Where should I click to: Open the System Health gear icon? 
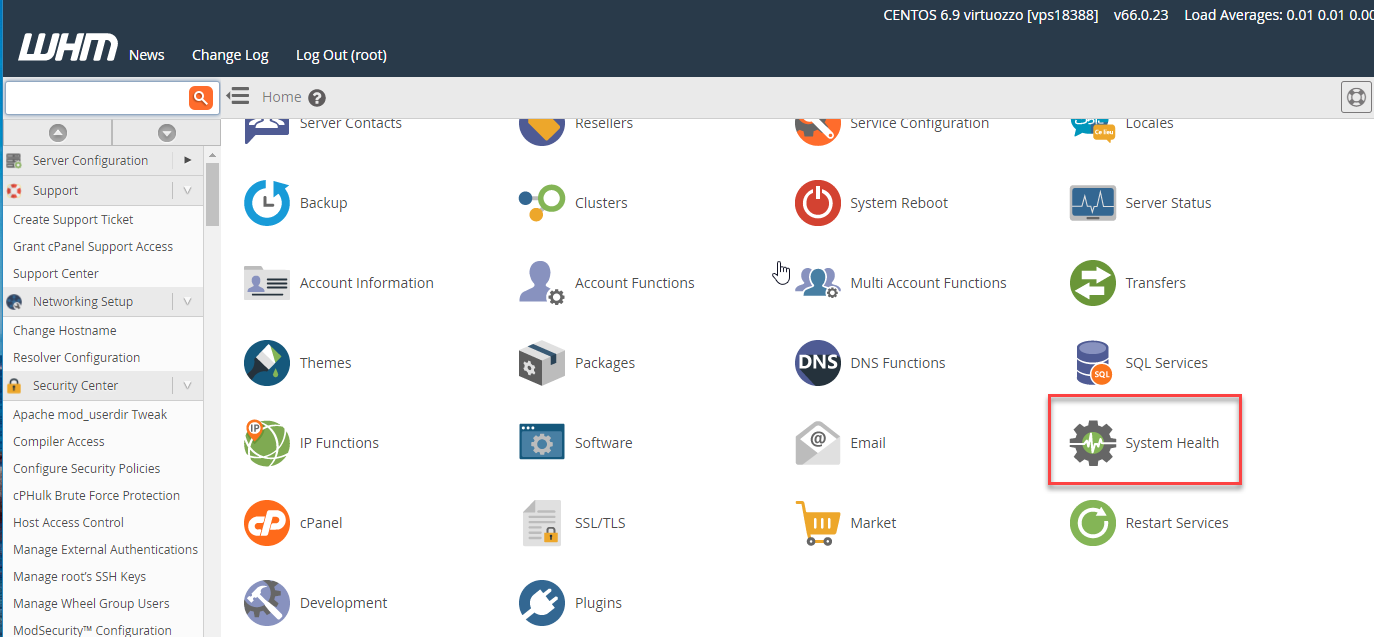click(x=1092, y=443)
